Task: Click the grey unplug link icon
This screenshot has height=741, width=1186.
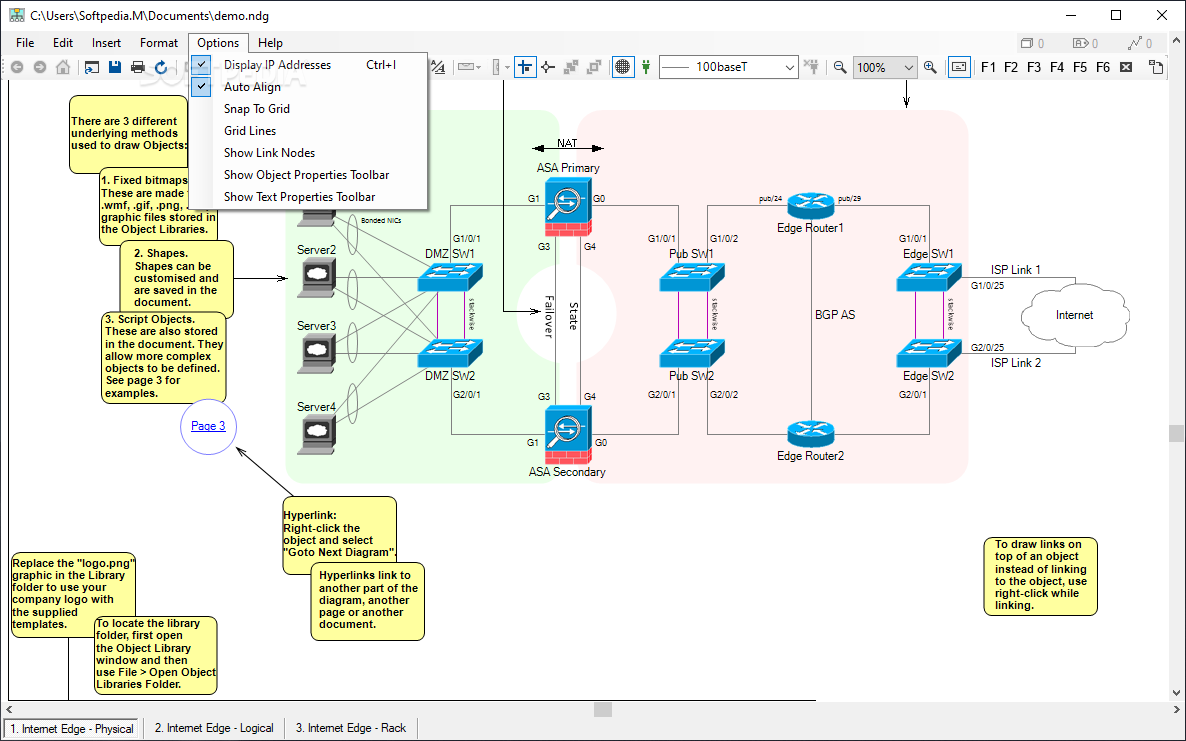Action: coord(812,67)
